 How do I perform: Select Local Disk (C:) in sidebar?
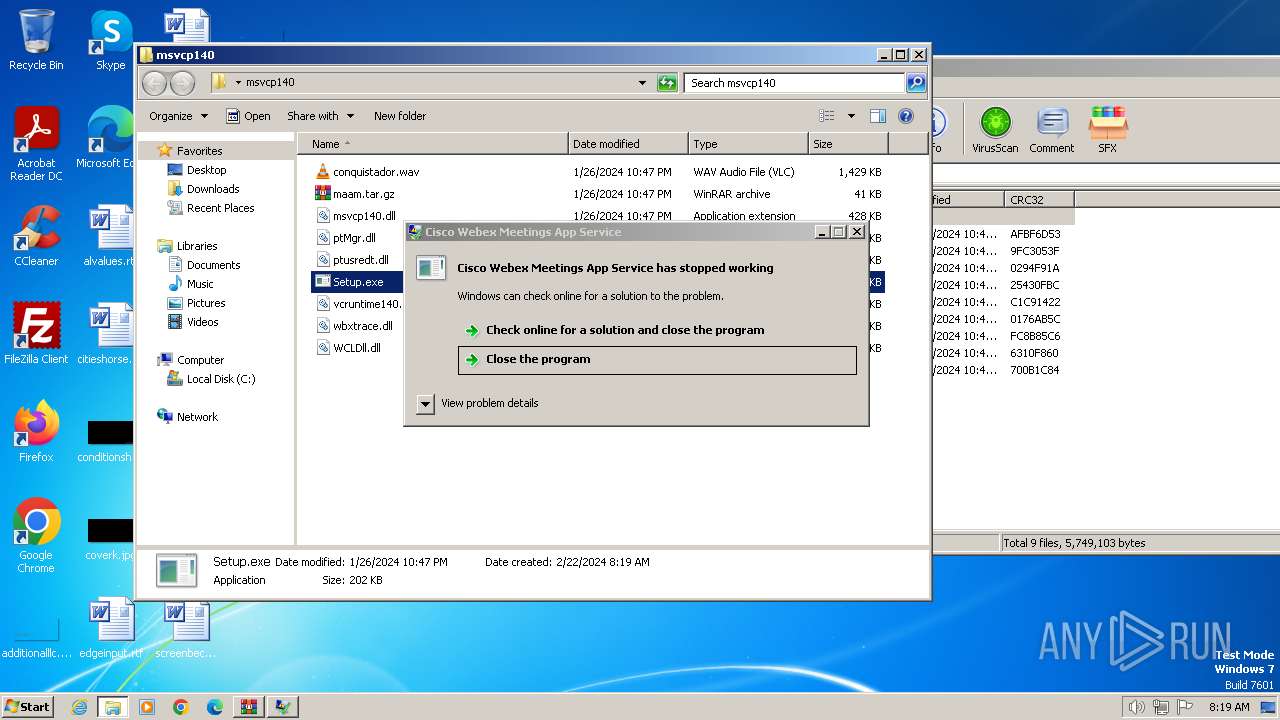220,379
